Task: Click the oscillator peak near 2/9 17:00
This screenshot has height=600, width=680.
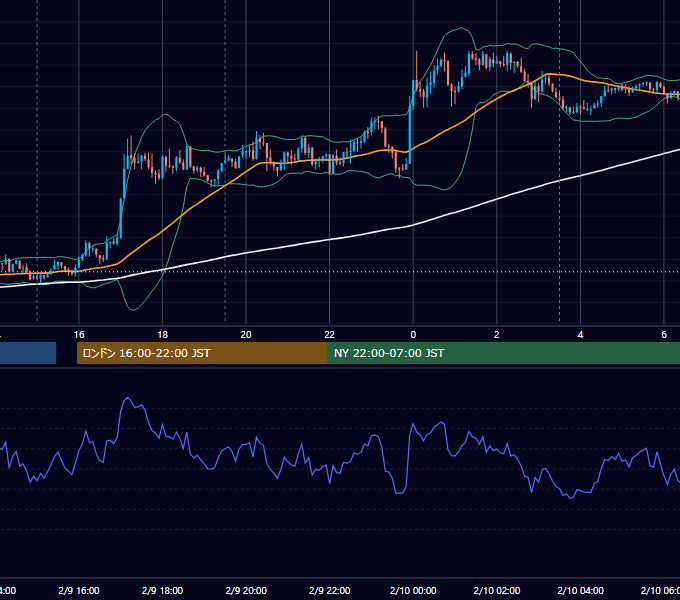Action: [x=127, y=398]
